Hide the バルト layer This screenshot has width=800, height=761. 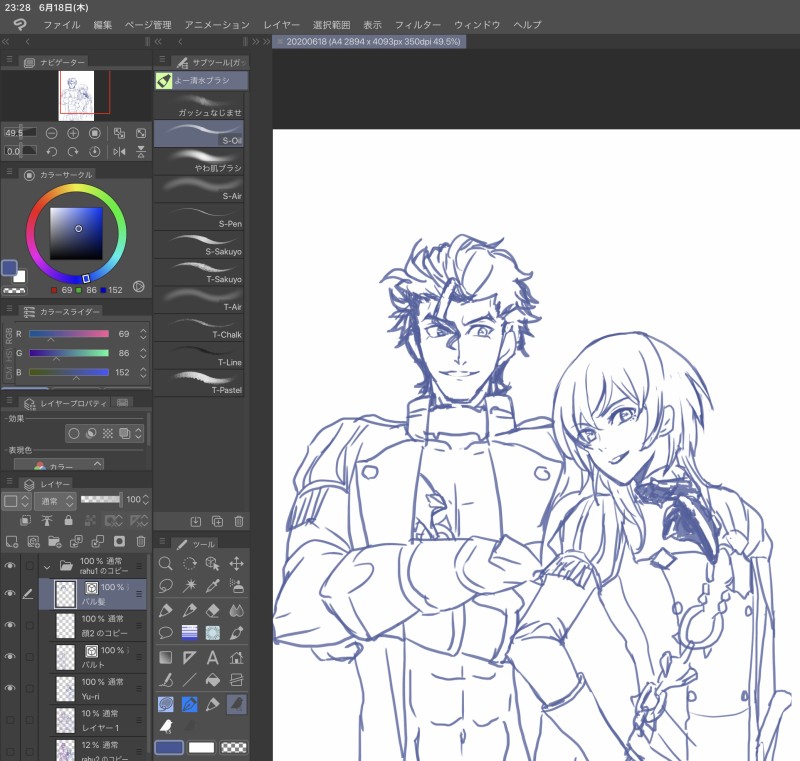coord(10,657)
